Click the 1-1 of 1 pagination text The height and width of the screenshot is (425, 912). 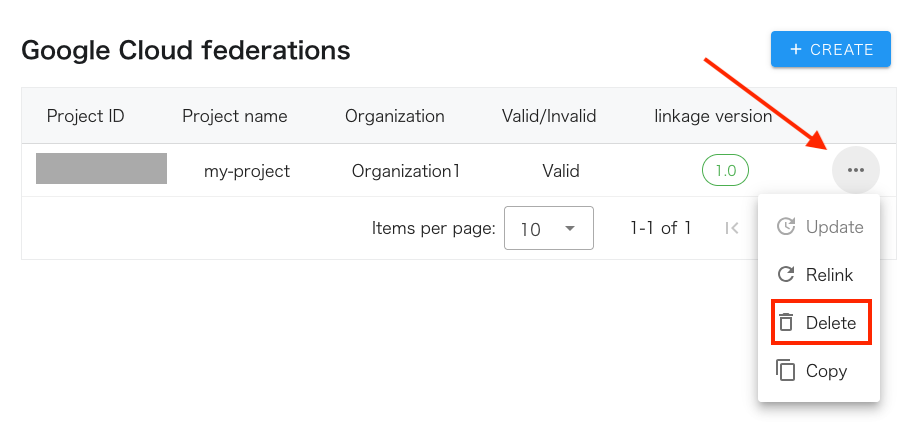(661, 228)
